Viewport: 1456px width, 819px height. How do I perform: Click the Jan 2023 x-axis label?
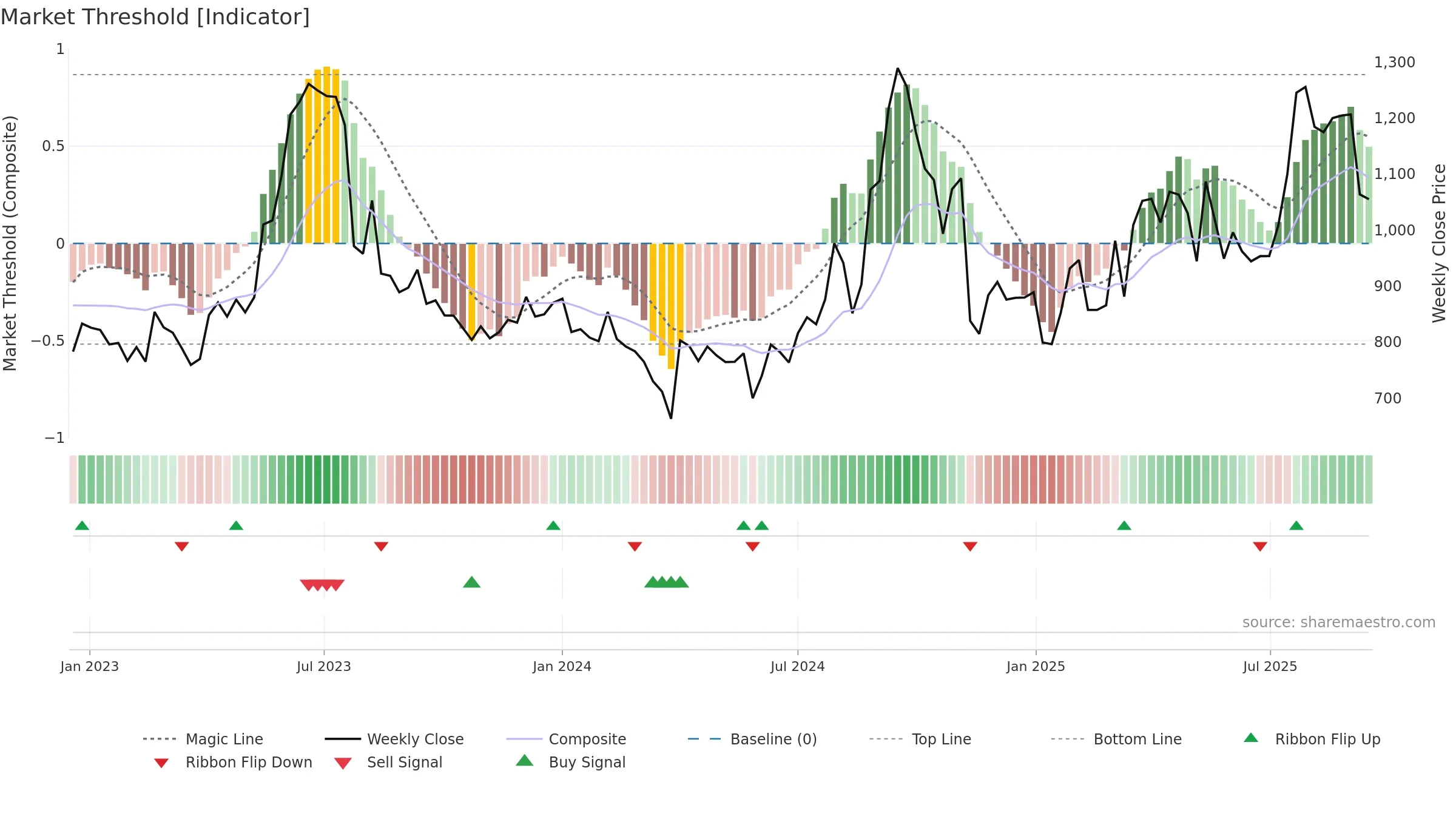90,666
